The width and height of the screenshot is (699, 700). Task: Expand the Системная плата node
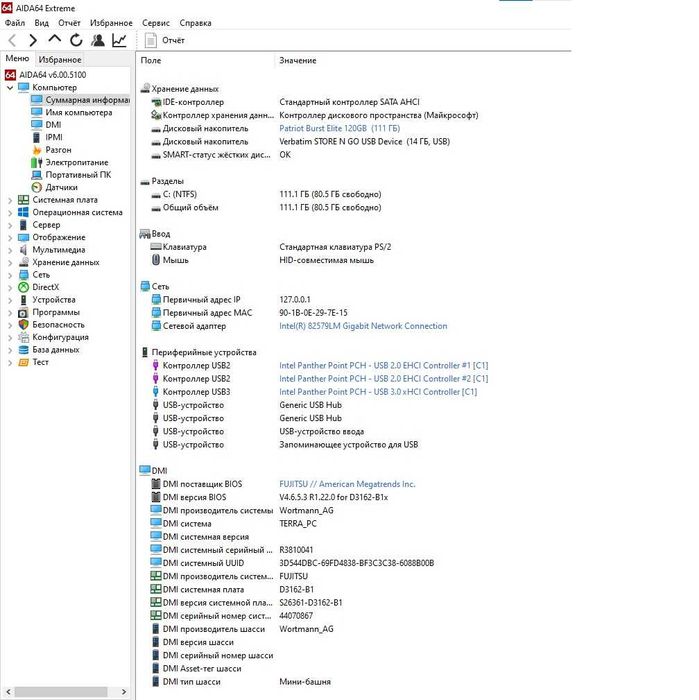point(10,200)
